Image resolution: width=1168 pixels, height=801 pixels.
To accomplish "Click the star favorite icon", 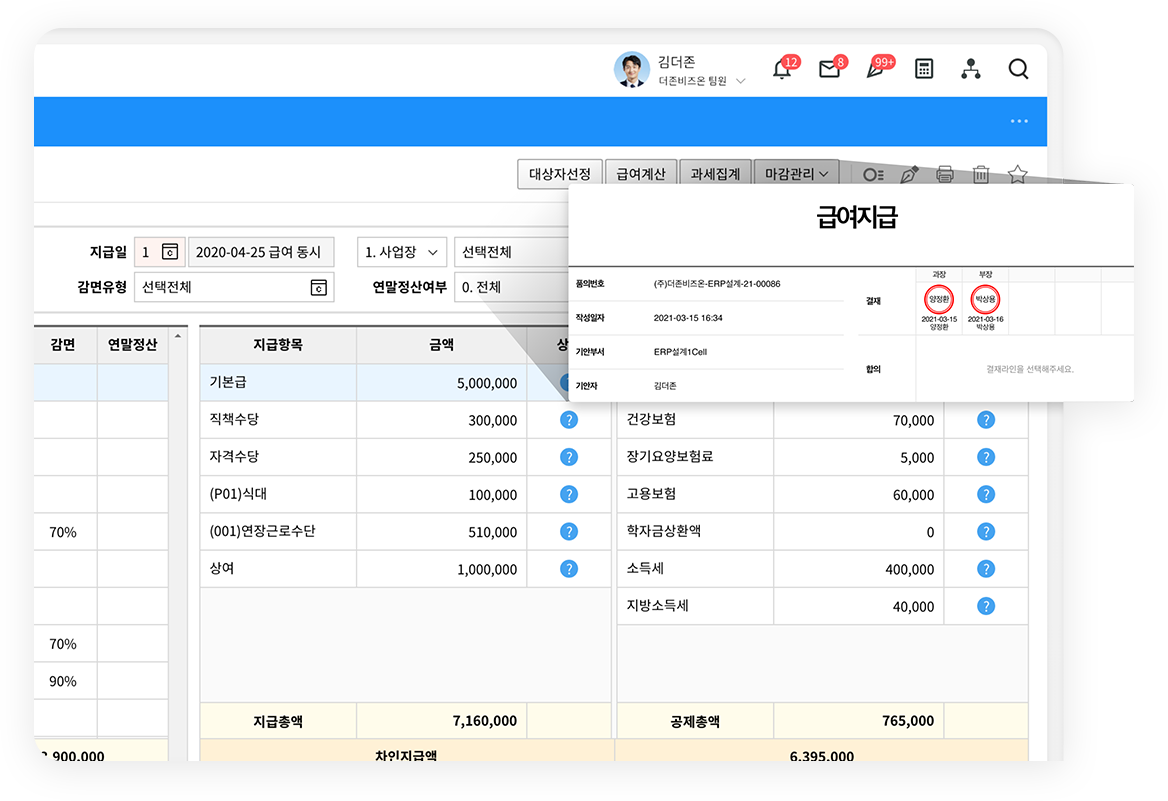I will [x=1018, y=174].
